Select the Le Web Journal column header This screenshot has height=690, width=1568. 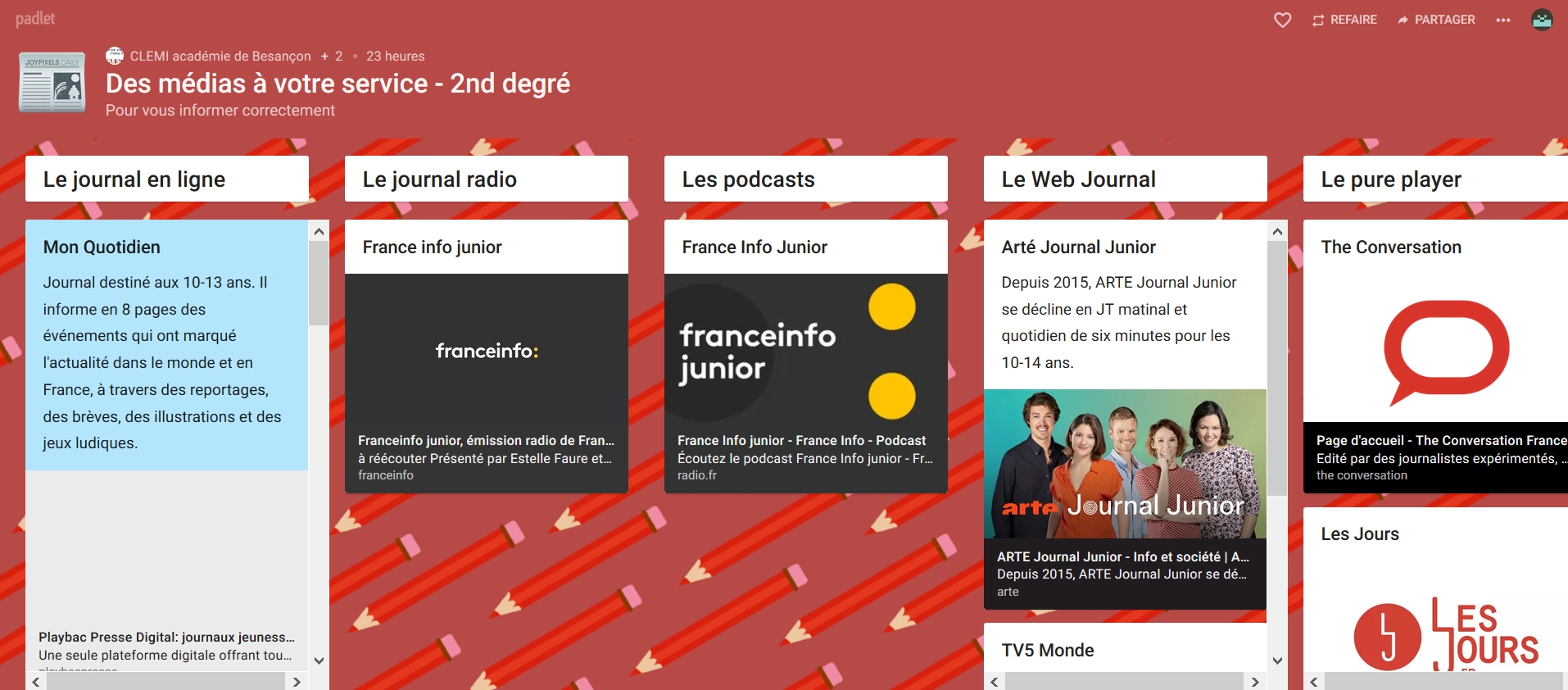click(x=1126, y=179)
